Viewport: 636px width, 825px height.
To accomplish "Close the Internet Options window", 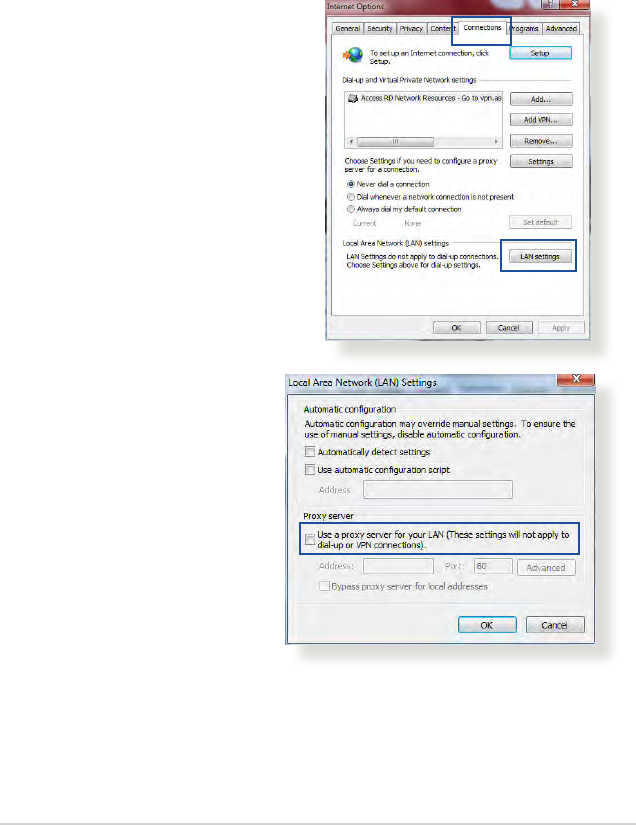I will [x=575, y=4].
